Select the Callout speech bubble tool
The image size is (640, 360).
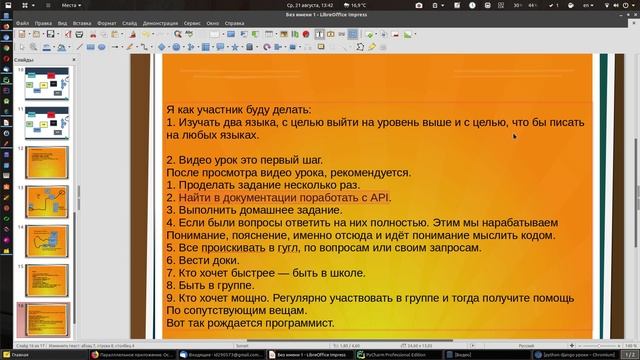click(x=220, y=47)
